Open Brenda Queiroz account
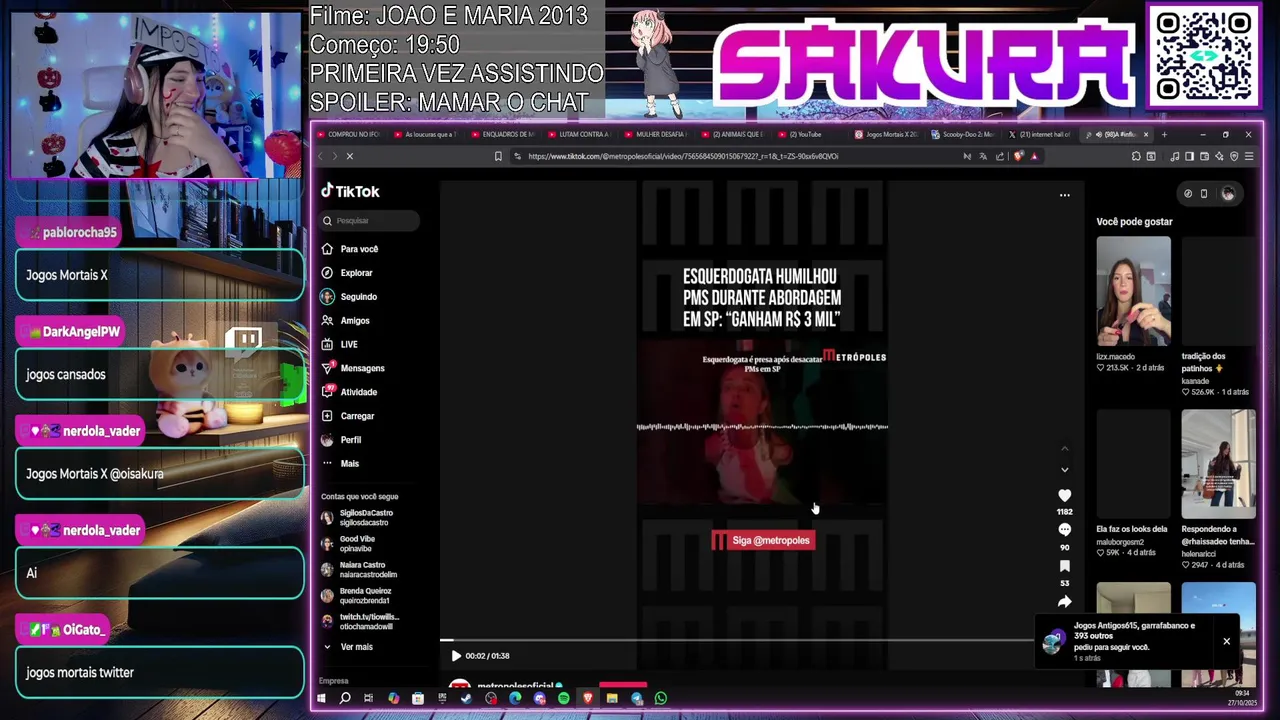The width and height of the screenshot is (1280, 720). coord(356,596)
